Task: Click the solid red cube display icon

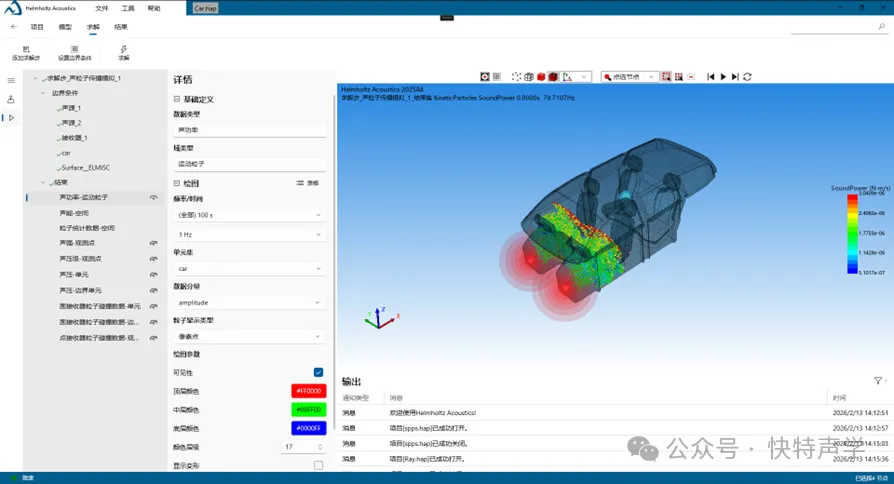Action: click(x=541, y=76)
